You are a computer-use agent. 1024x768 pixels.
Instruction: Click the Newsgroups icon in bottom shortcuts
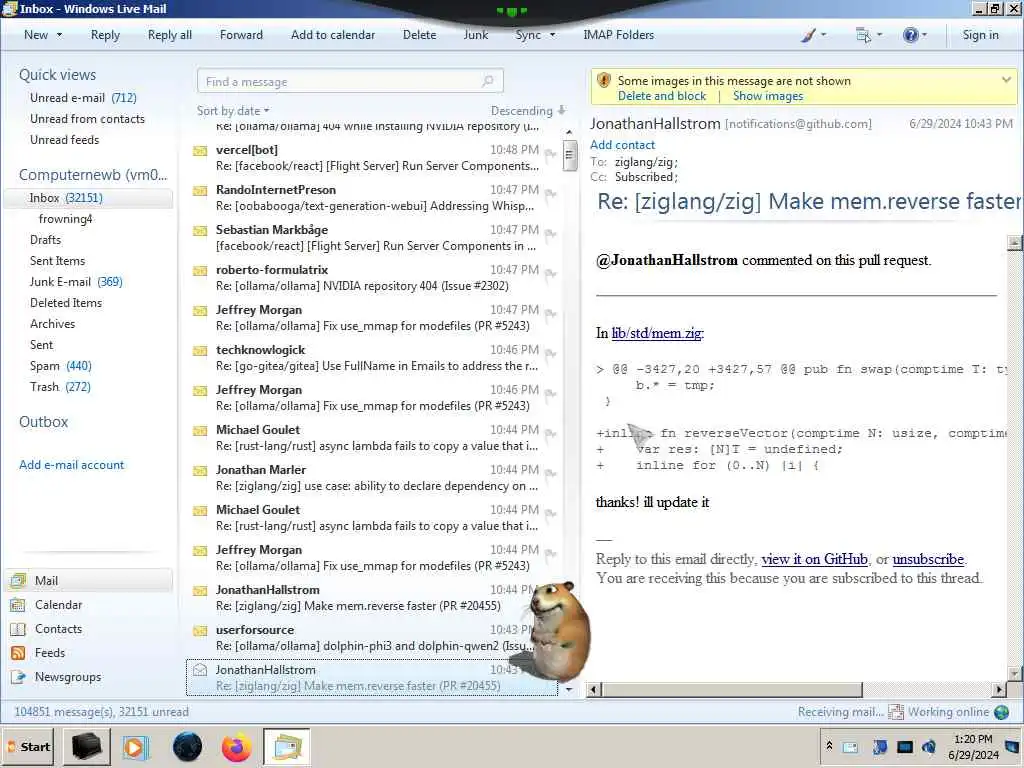(18, 677)
